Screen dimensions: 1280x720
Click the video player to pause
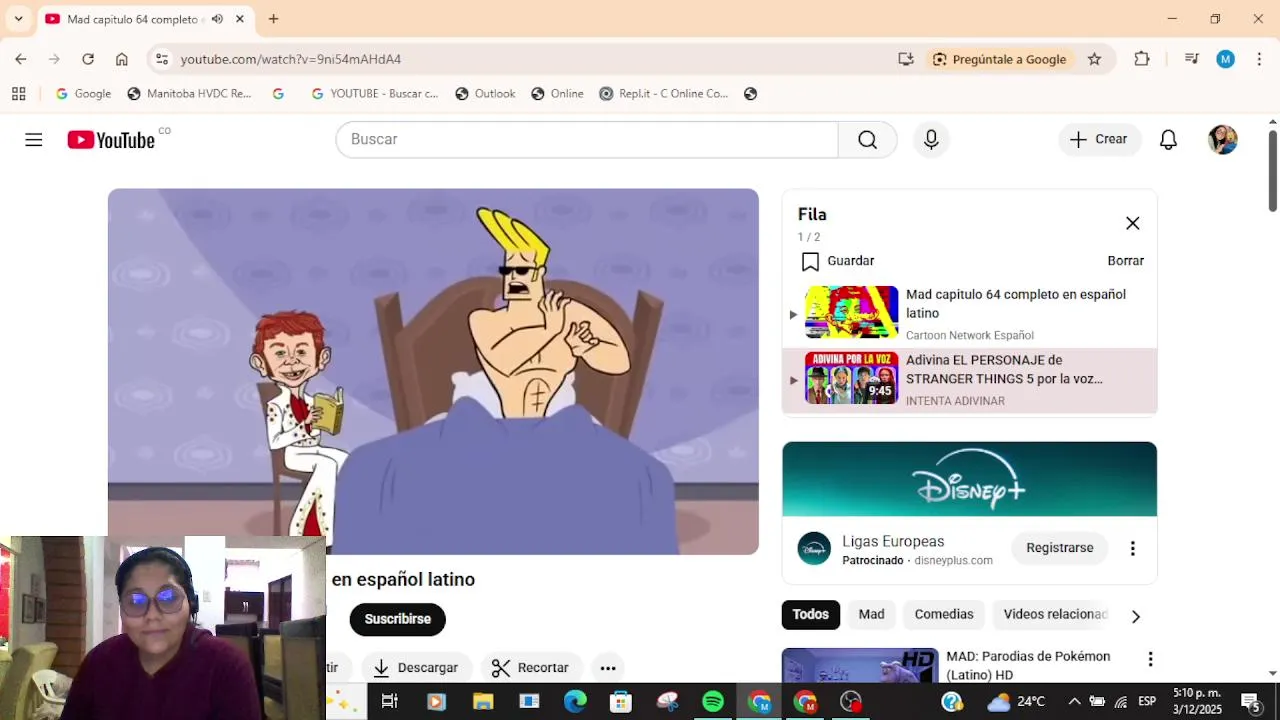pos(433,371)
